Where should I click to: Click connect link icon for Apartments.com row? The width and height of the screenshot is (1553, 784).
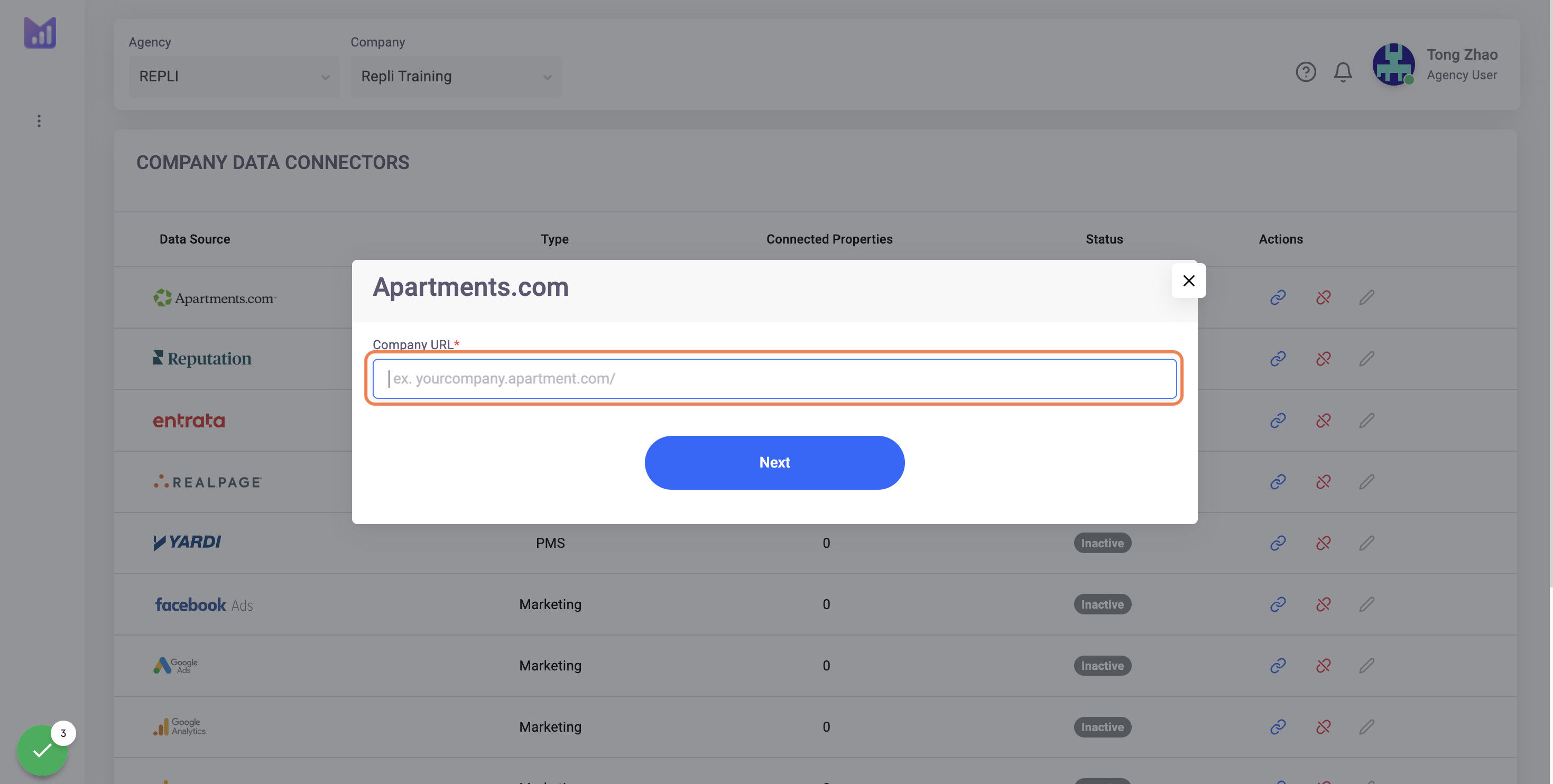pos(1278,297)
